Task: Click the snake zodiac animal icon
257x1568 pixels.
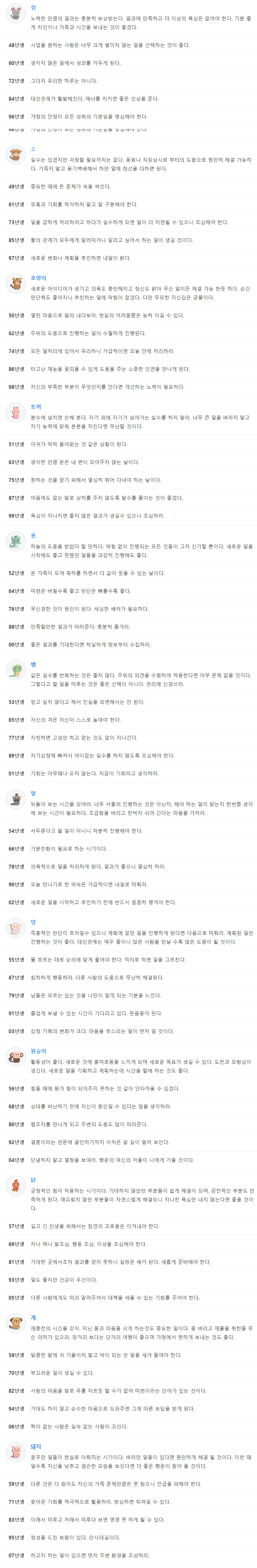Action: [x=15, y=670]
